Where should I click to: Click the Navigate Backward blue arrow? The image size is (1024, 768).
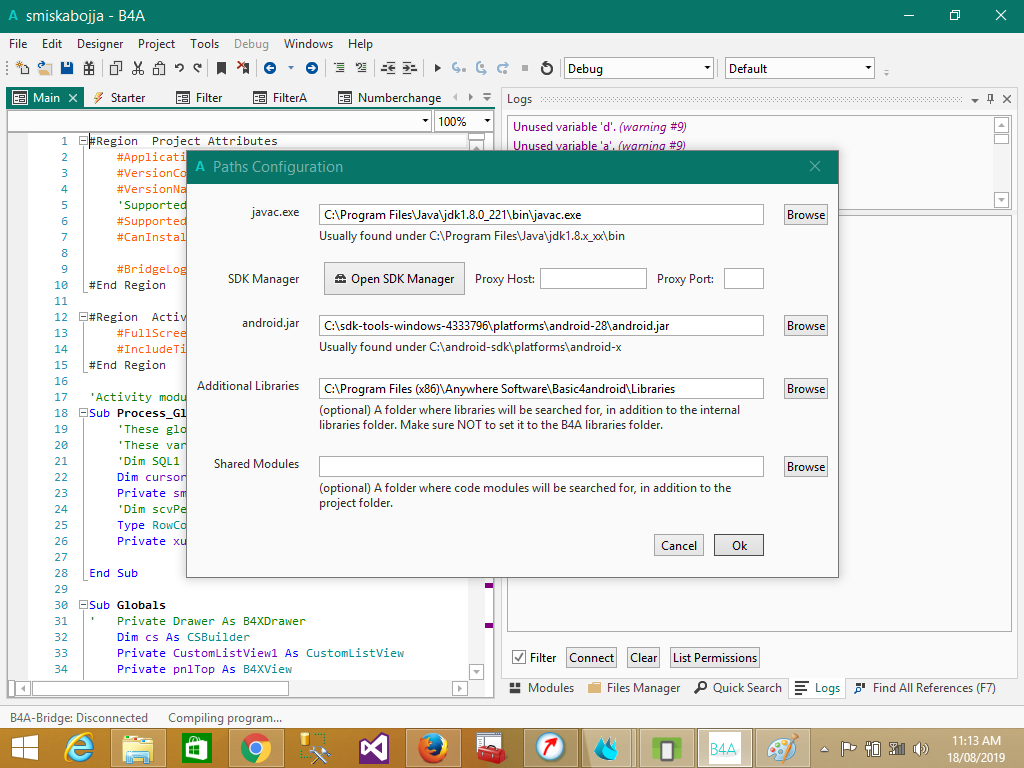tap(270, 69)
